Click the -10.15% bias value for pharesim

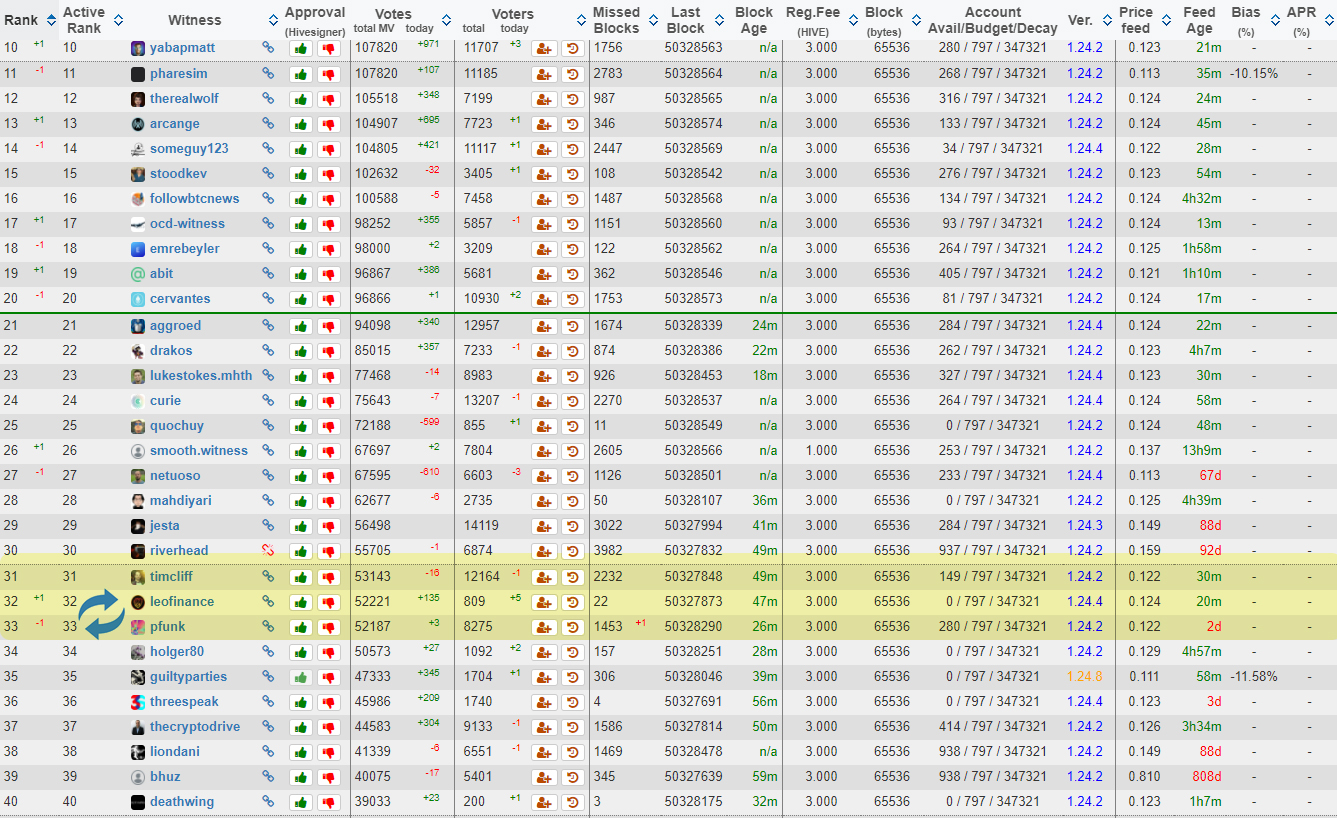click(1254, 74)
